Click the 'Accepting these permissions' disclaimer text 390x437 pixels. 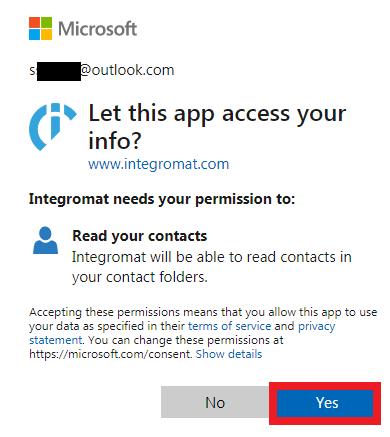coord(203,333)
